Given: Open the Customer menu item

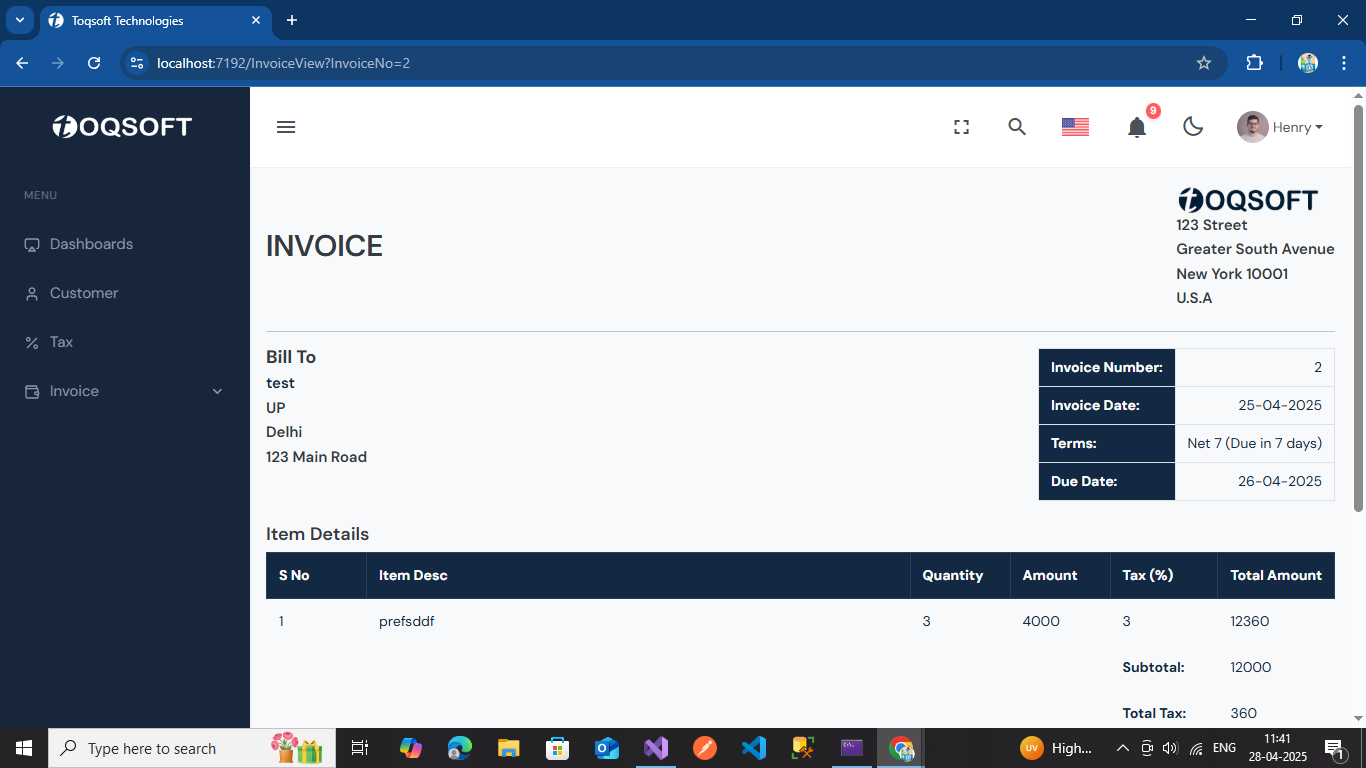Looking at the screenshot, I should 84,293.
